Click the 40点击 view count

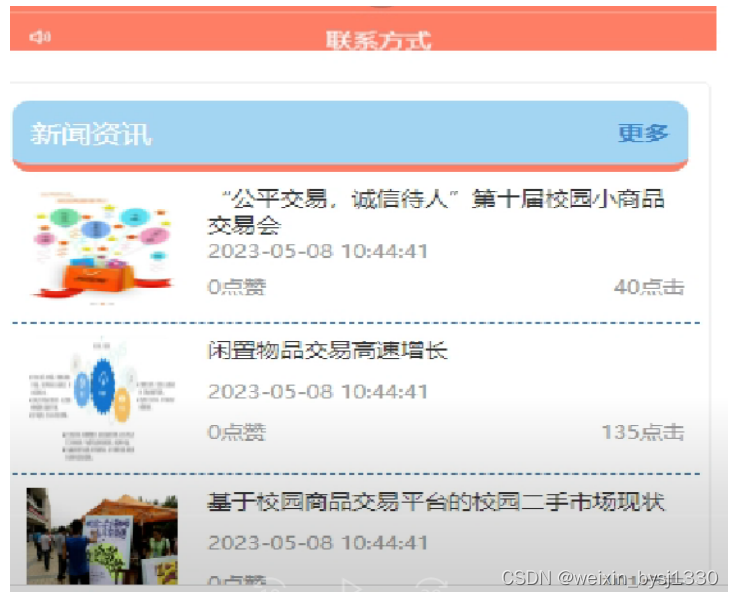click(649, 287)
